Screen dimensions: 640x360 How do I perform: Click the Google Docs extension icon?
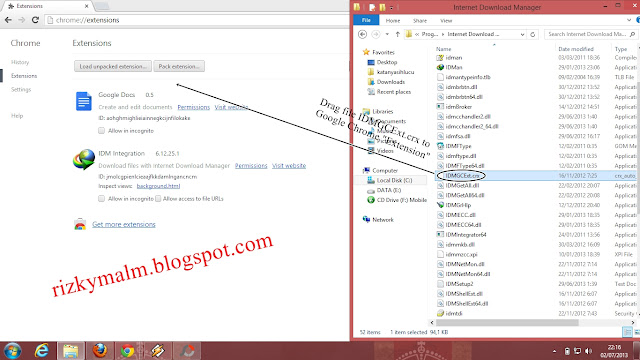pyautogui.click(x=84, y=101)
